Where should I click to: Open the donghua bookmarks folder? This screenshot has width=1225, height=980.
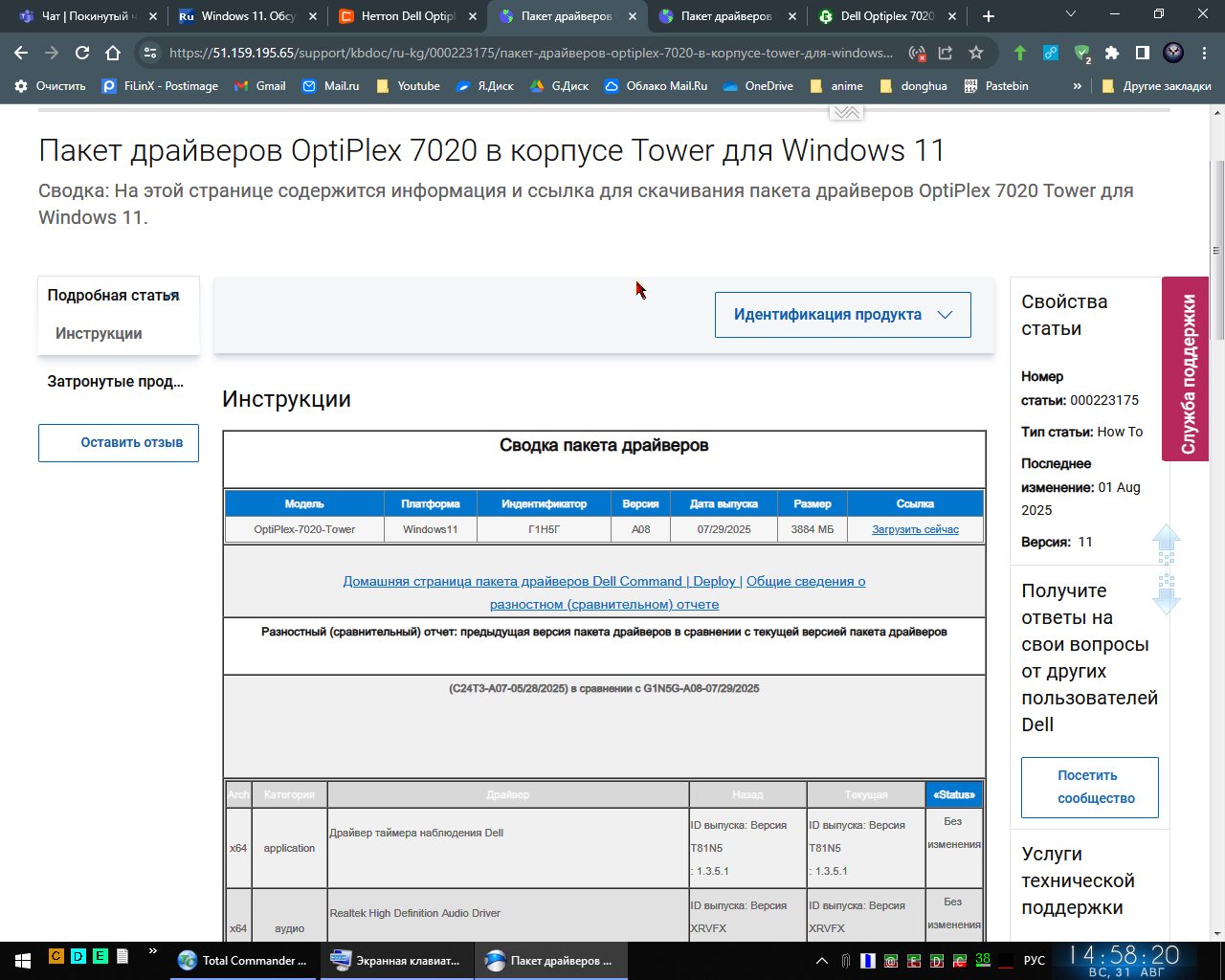913,86
